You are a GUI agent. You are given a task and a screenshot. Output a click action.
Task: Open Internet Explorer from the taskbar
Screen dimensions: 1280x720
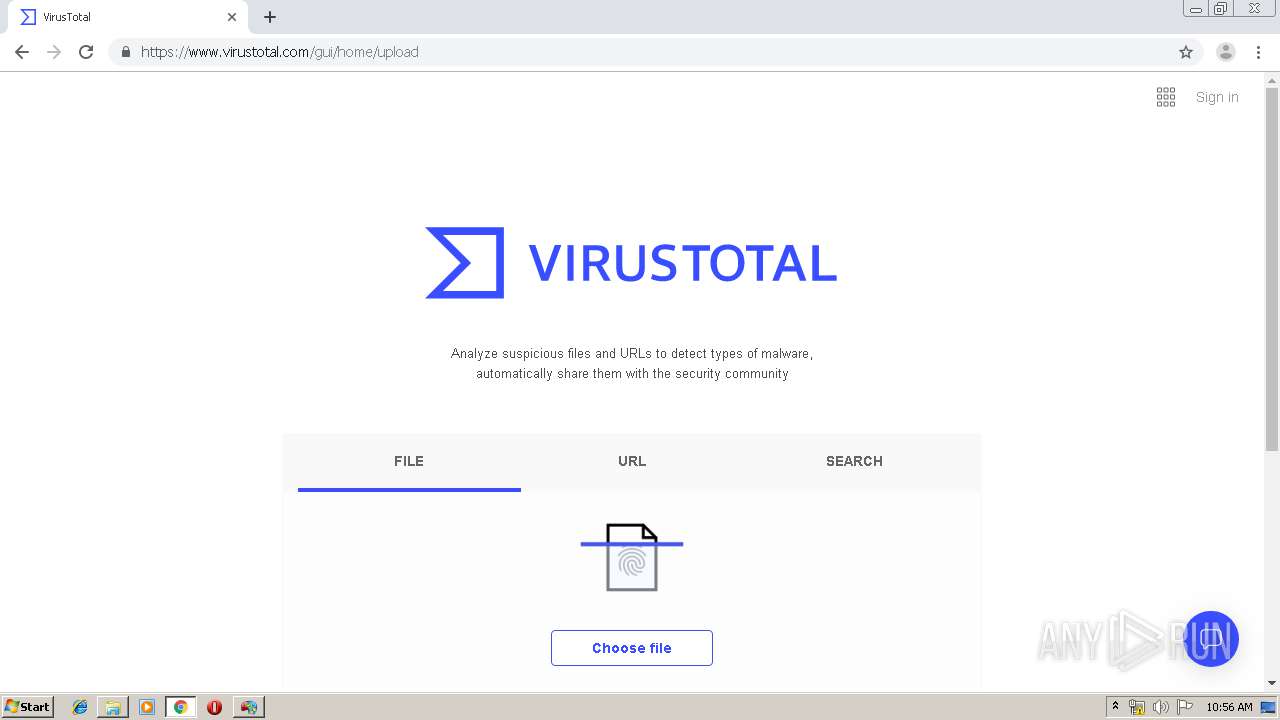80,707
